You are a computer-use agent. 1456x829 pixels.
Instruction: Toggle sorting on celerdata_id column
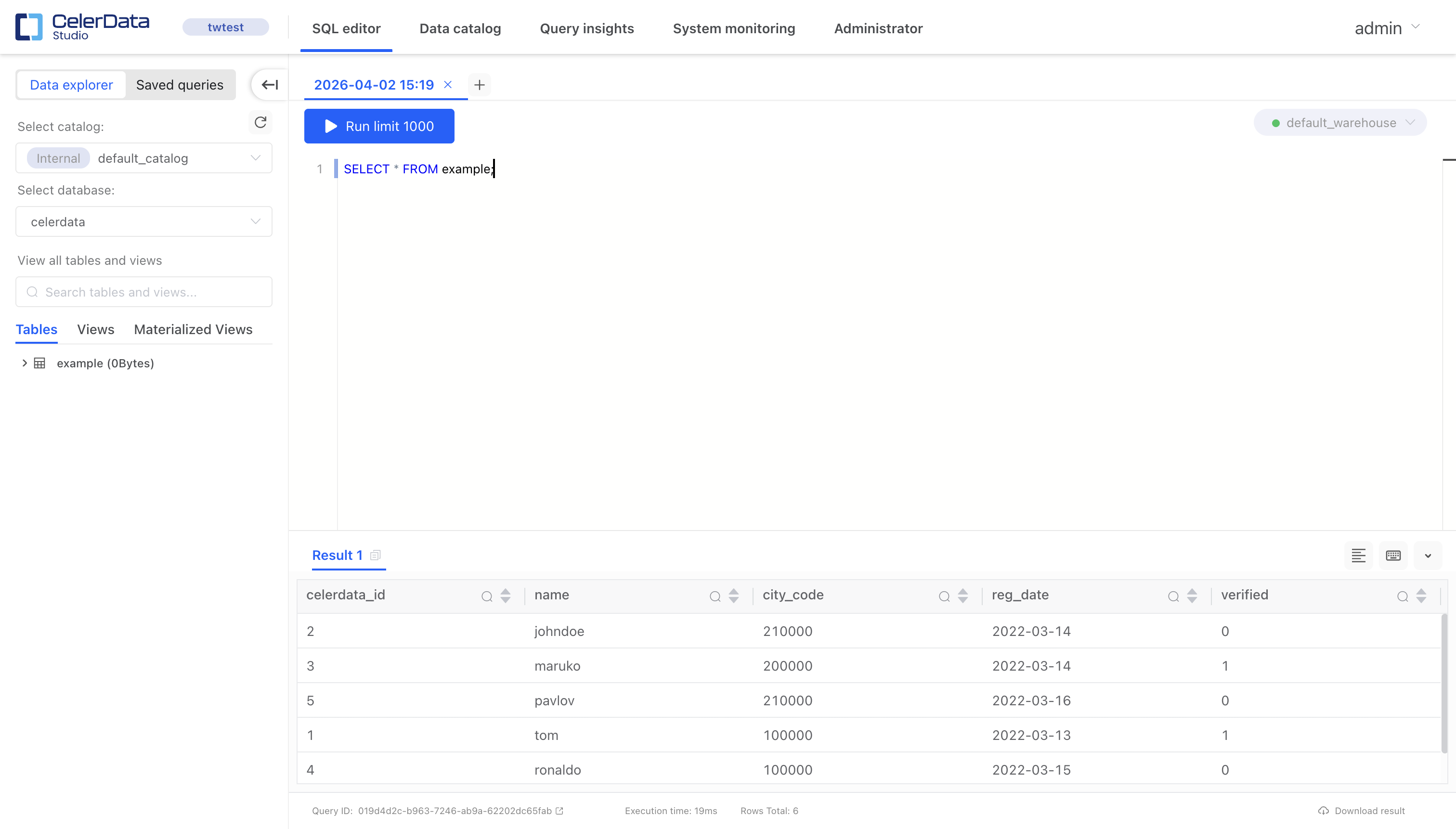pyautogui.click(x=505, y=596)
